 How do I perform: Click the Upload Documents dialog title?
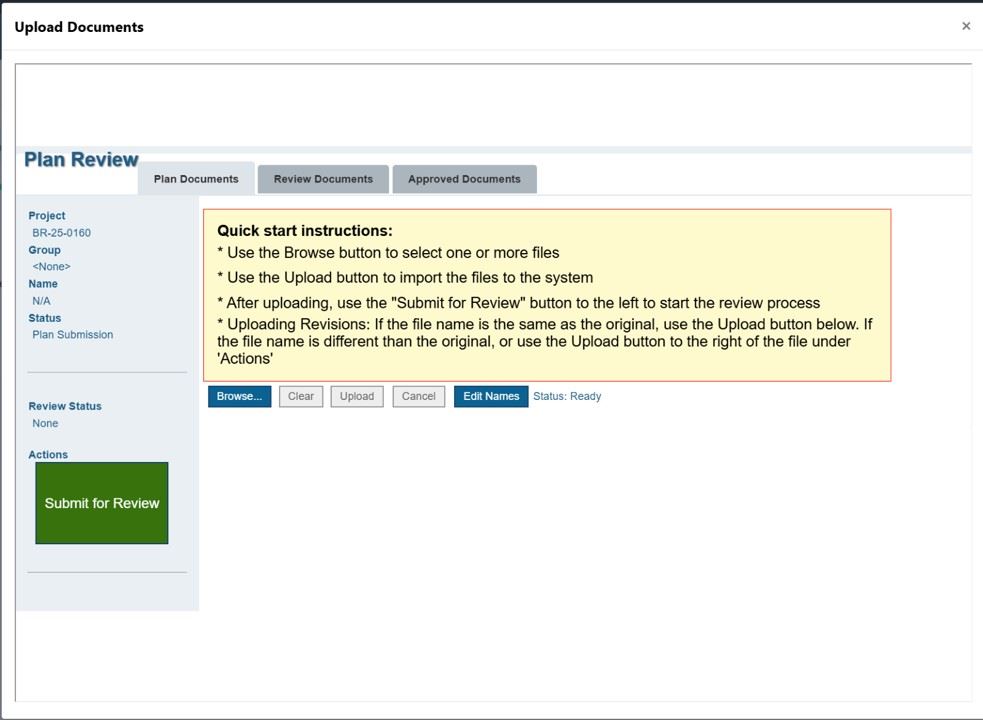point(79,27)
